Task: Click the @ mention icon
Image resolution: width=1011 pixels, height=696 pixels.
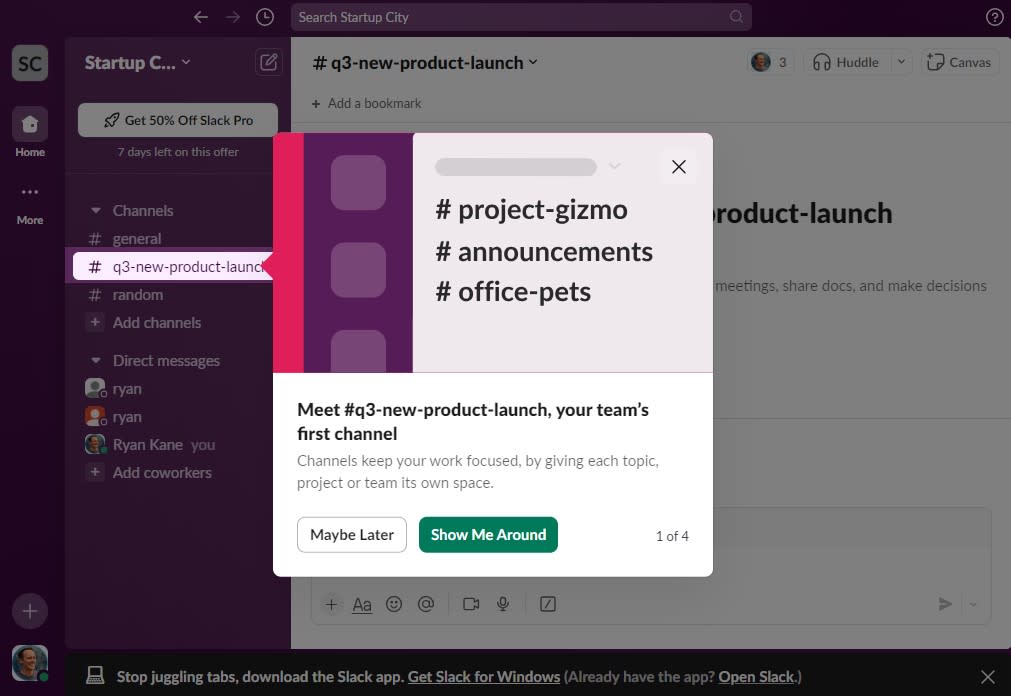Action: coord(426,604)
